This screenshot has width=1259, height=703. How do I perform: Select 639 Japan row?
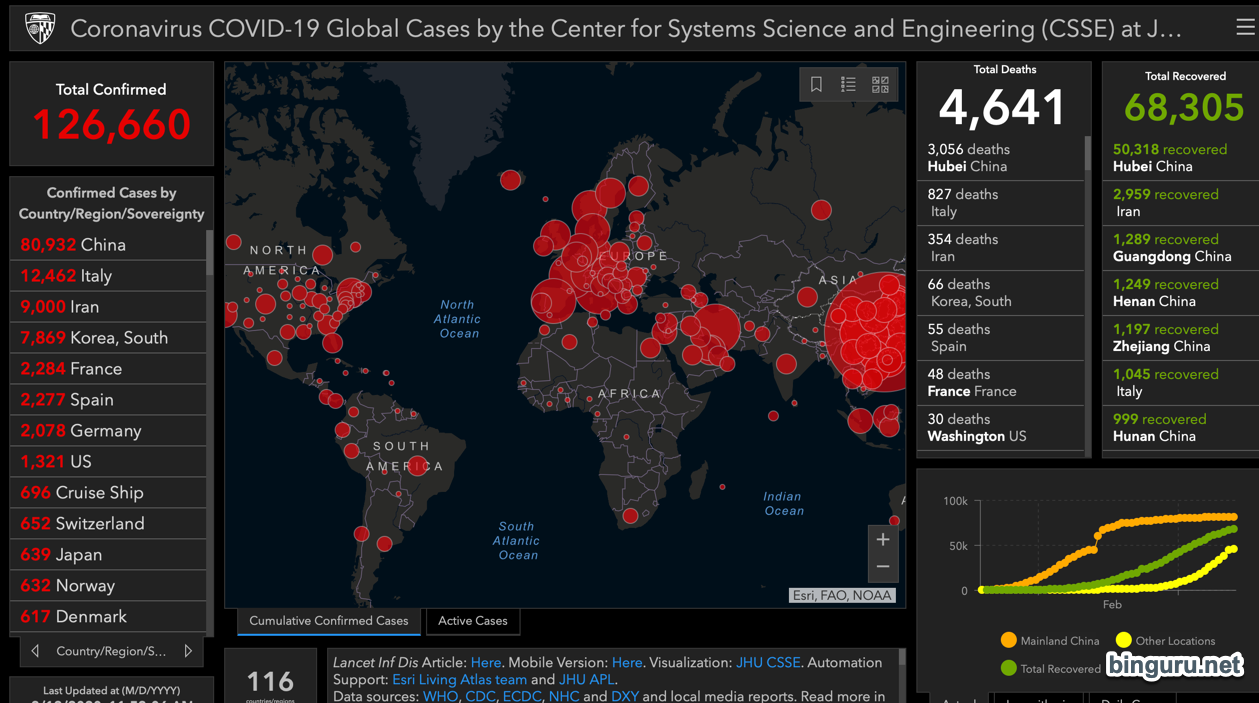[x=108, y=555]
